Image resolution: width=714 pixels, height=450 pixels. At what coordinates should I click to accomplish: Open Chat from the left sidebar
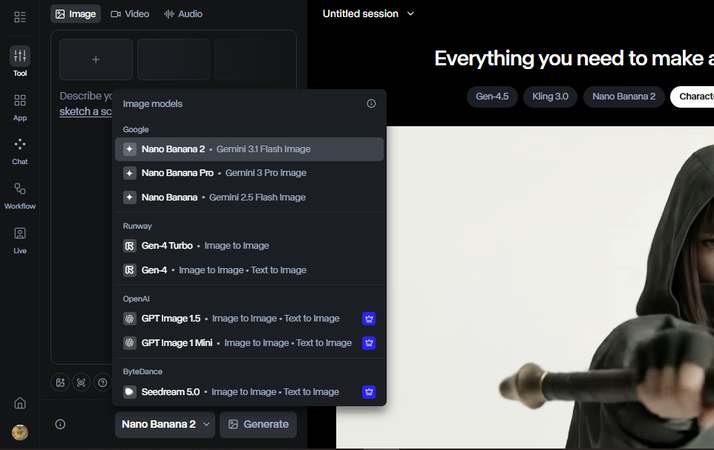tap(20, 144)
